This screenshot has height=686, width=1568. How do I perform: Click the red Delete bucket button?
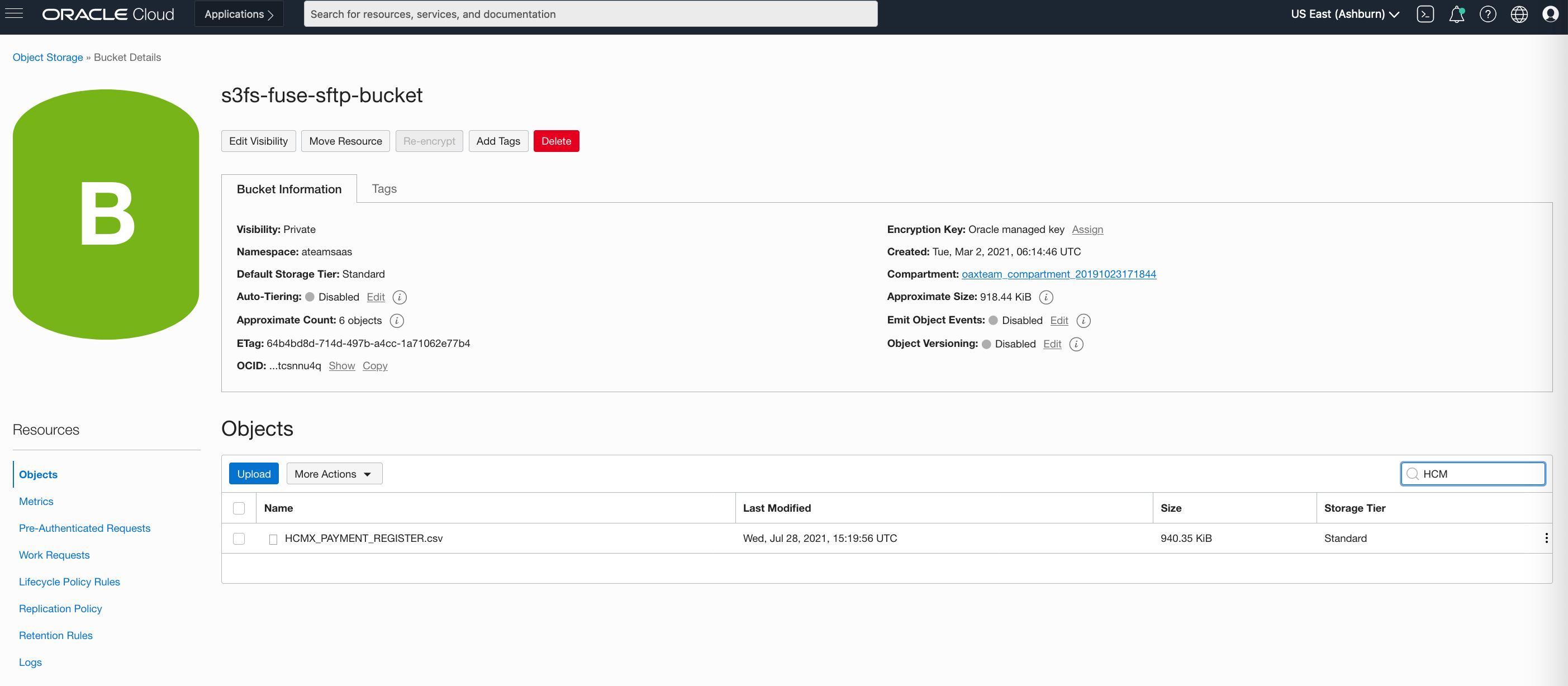tap(556, 141)
